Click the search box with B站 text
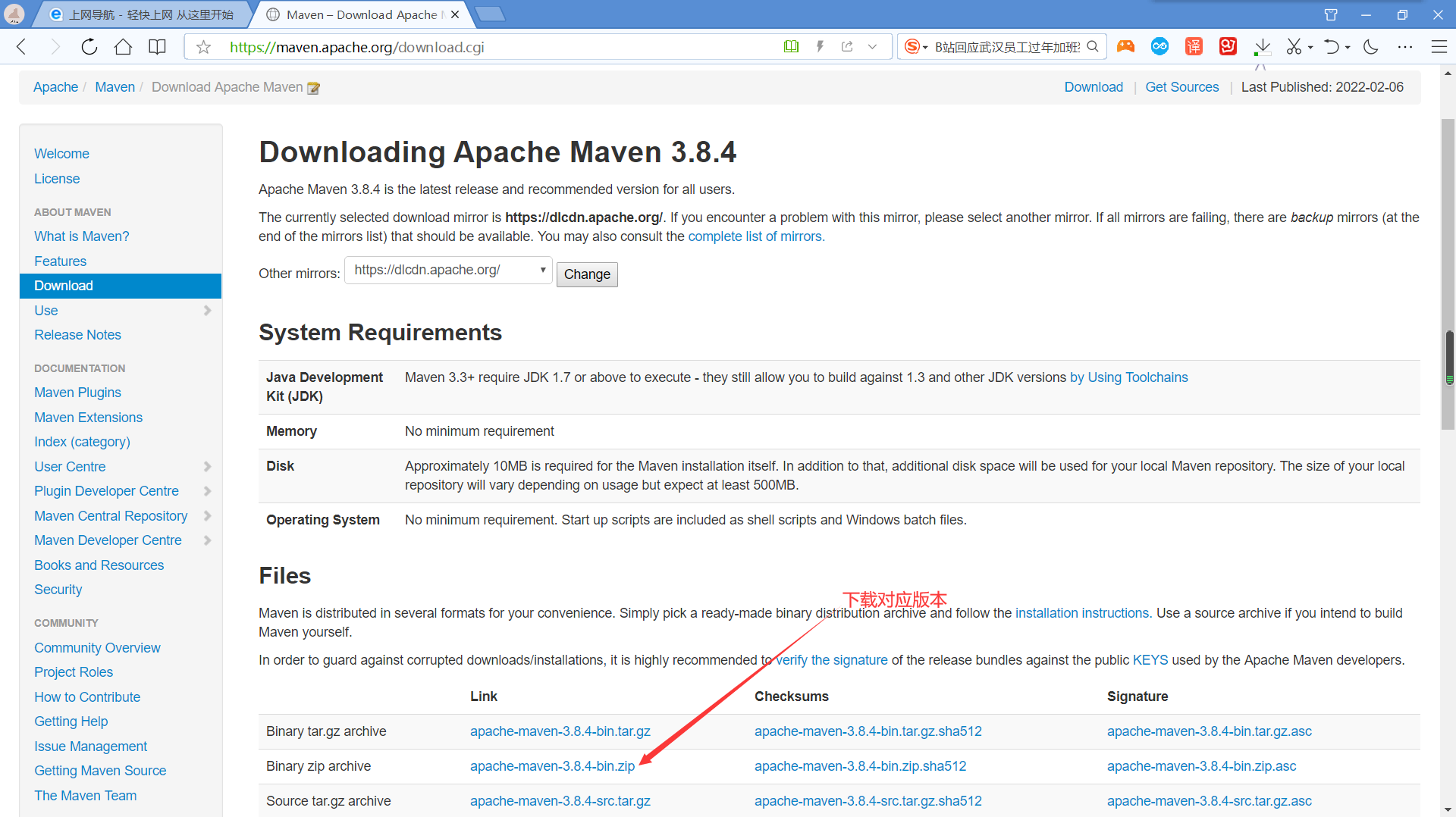Viewport: 1456px width, 817px height. pyautogui.click(x=1007, y=47)
